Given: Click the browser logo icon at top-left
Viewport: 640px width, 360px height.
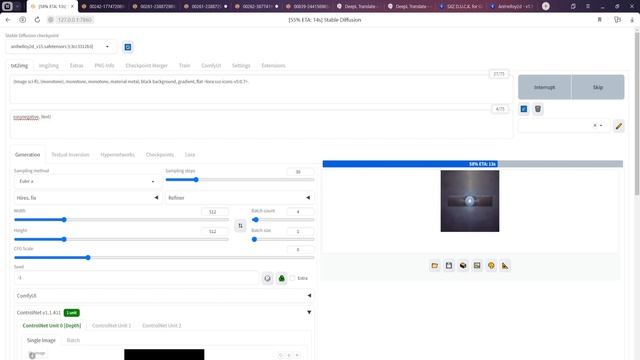Looking at the screenshot, I should (x=7, y=6).
